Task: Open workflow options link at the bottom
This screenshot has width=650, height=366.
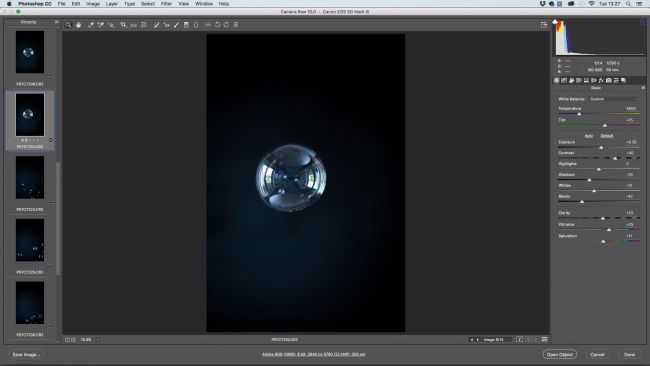Action: [x=313, y=354]
